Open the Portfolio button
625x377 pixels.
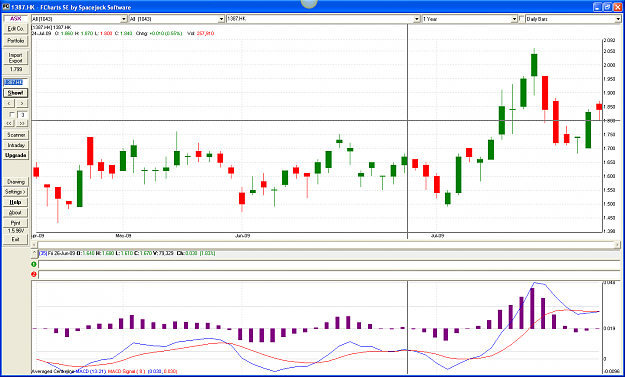(x=16, y=41)
